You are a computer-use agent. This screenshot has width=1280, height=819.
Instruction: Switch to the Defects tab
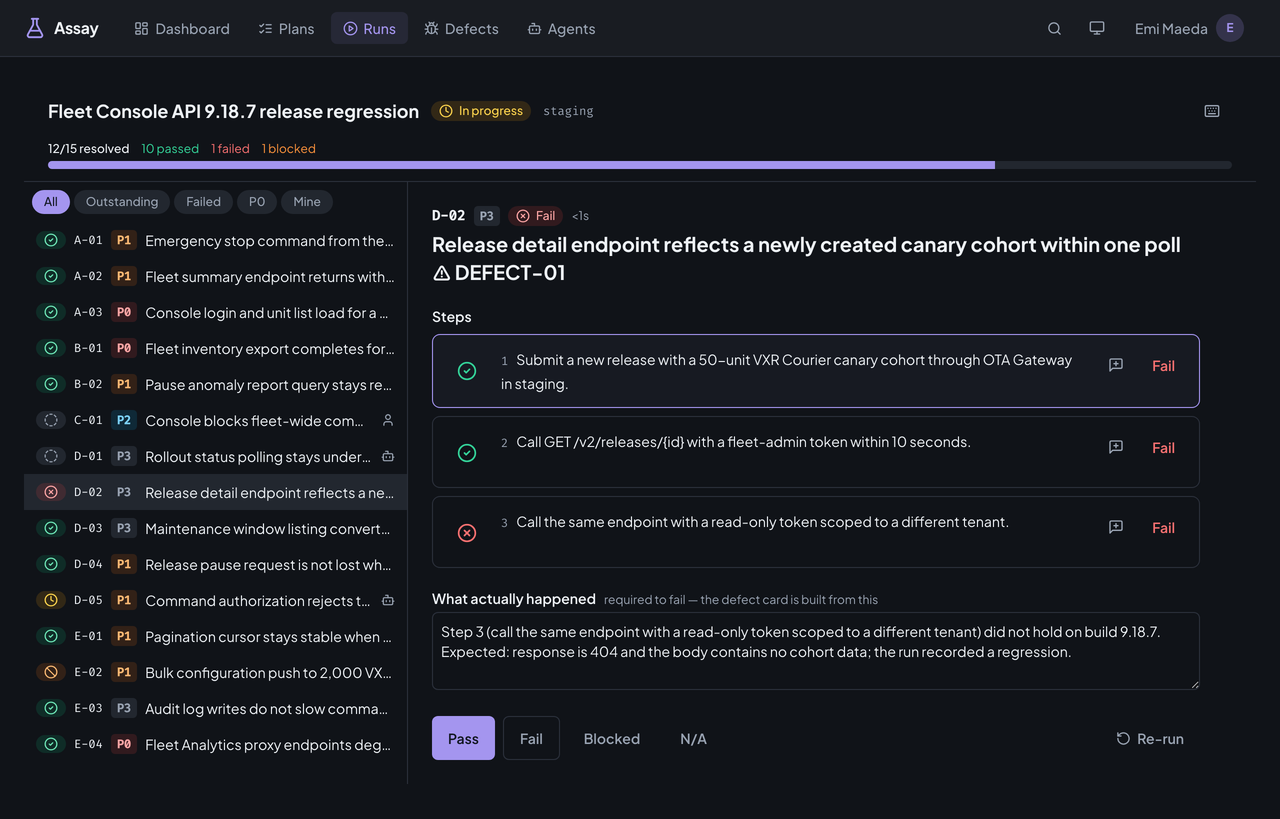[461, 28]
